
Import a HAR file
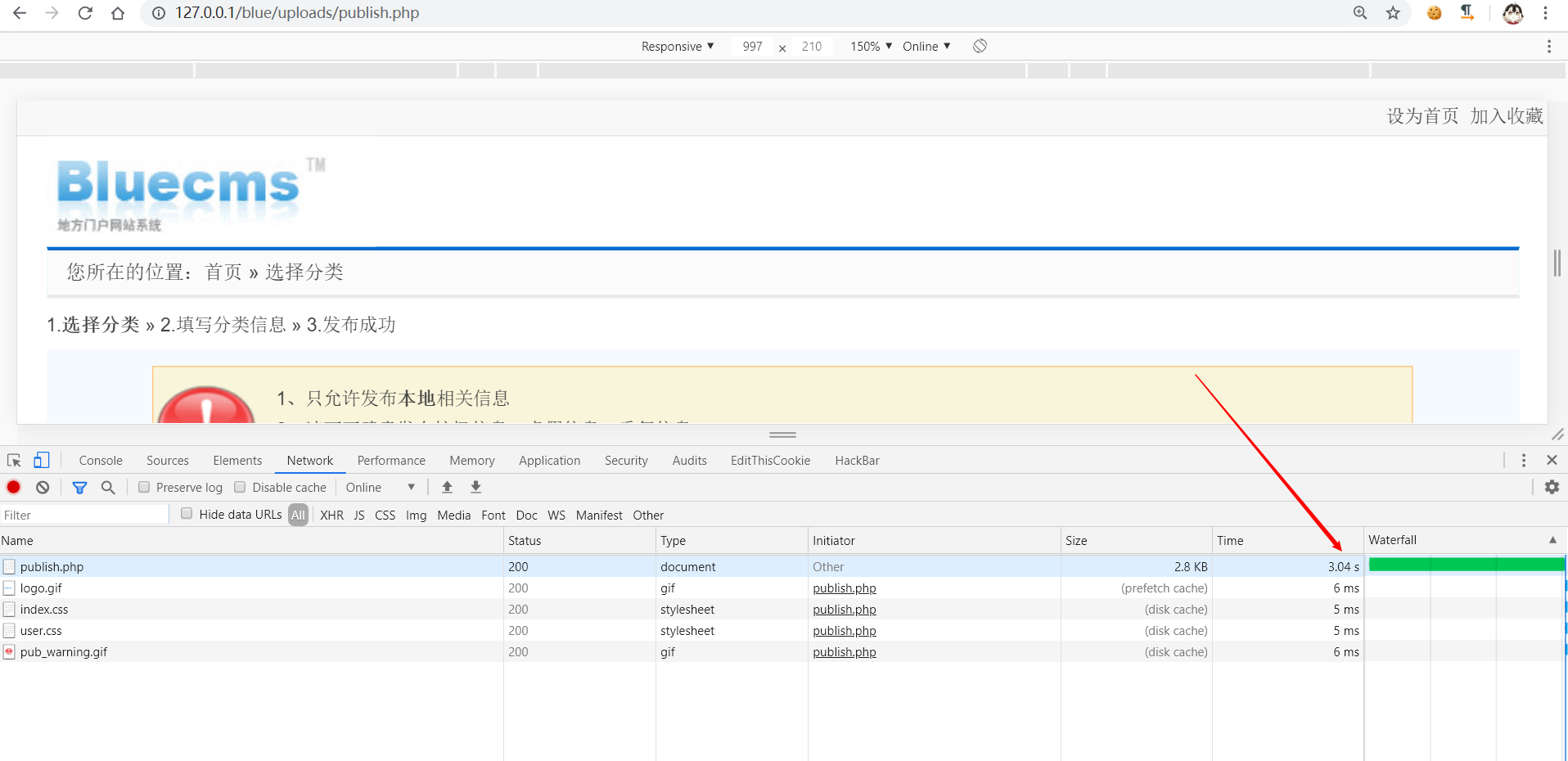pyautogui.click(x=447, y=487)
